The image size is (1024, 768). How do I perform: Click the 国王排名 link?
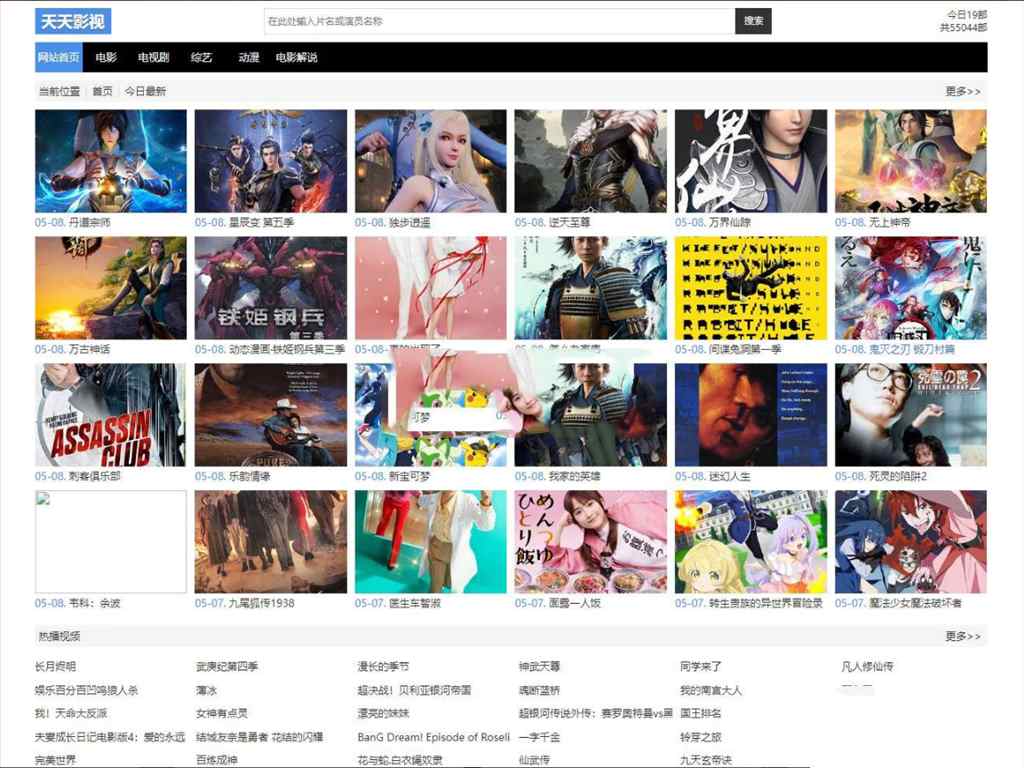point(701,713)
